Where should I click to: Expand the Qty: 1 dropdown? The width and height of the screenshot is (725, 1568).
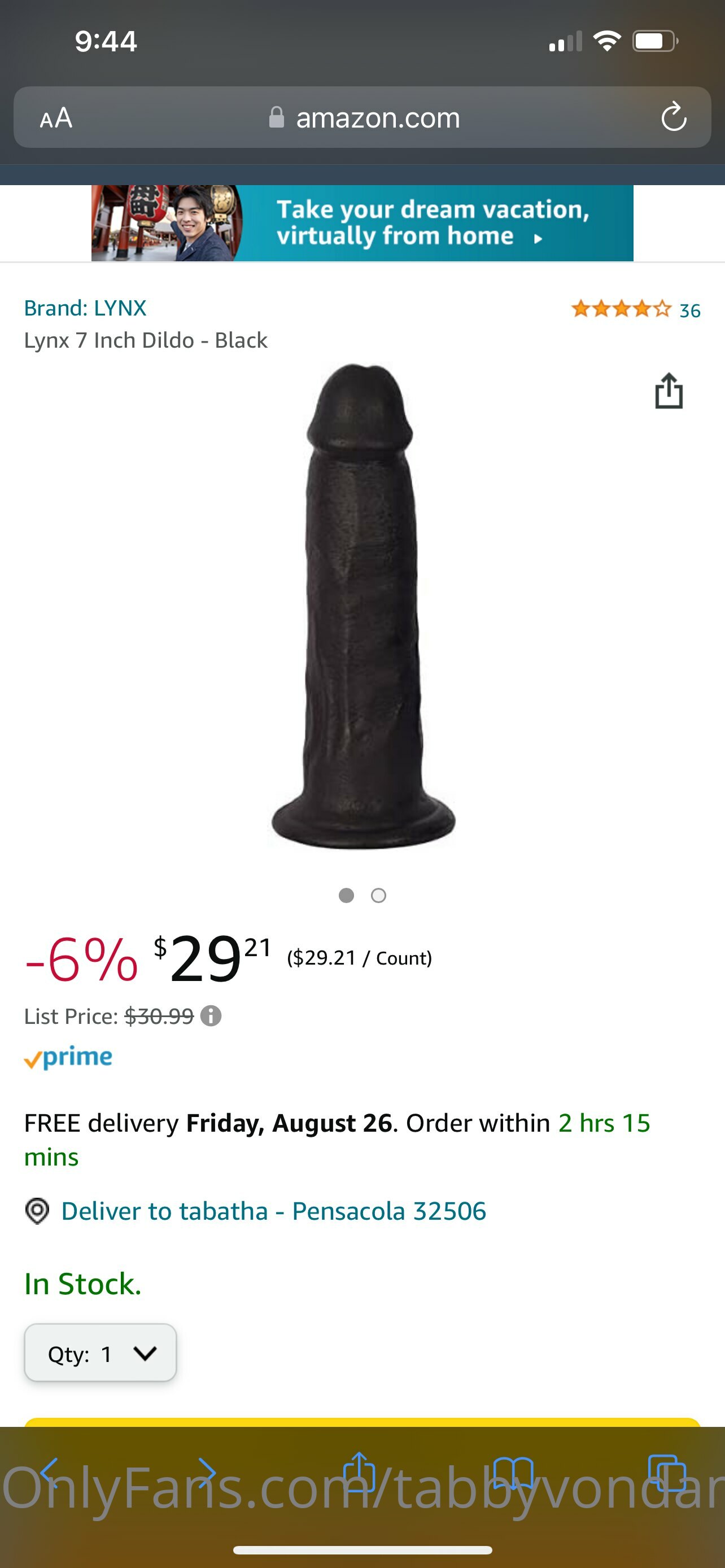pos(101,1352)
